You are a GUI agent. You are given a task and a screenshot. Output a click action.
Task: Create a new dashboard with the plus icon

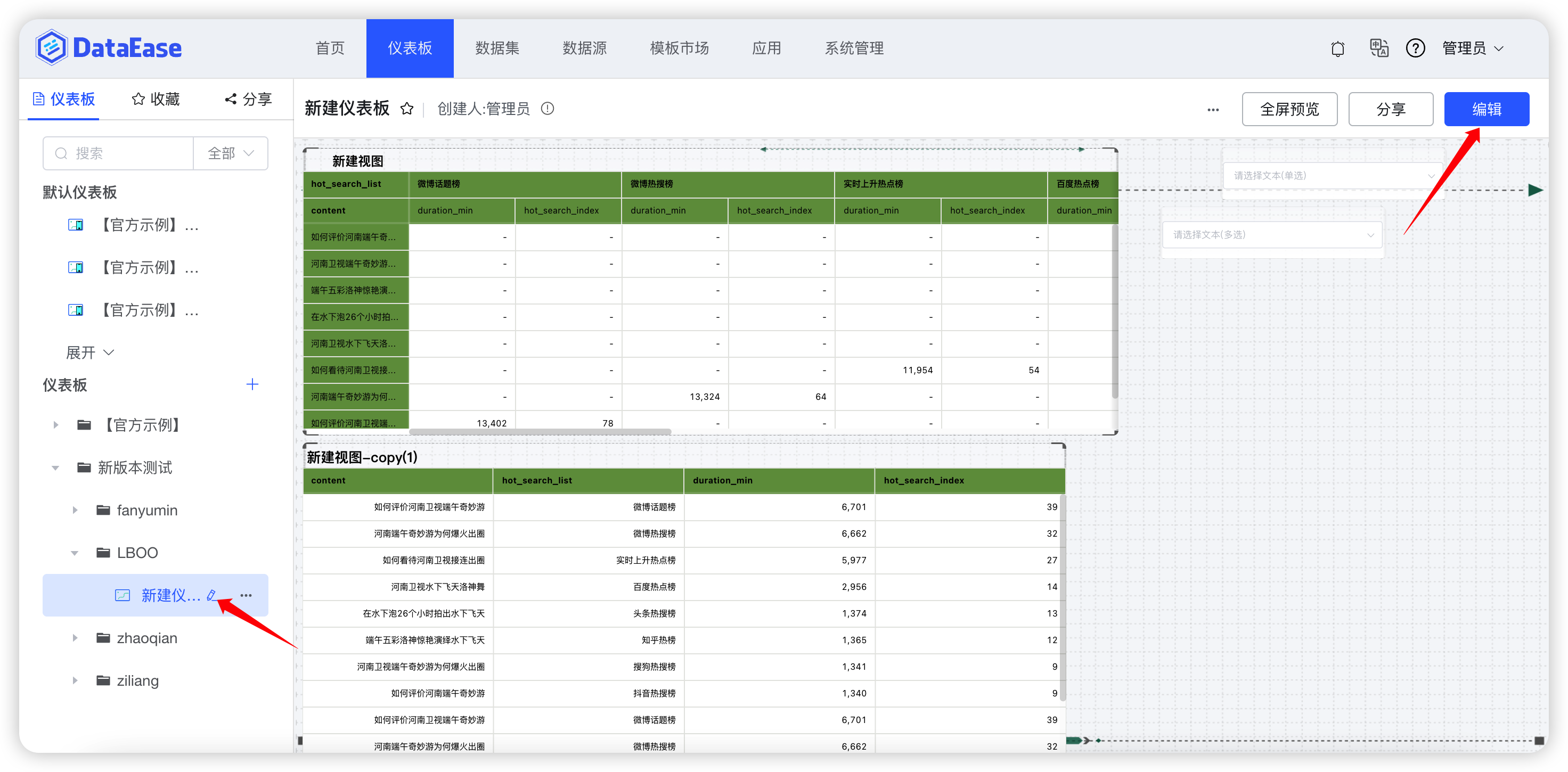(252, 384)
